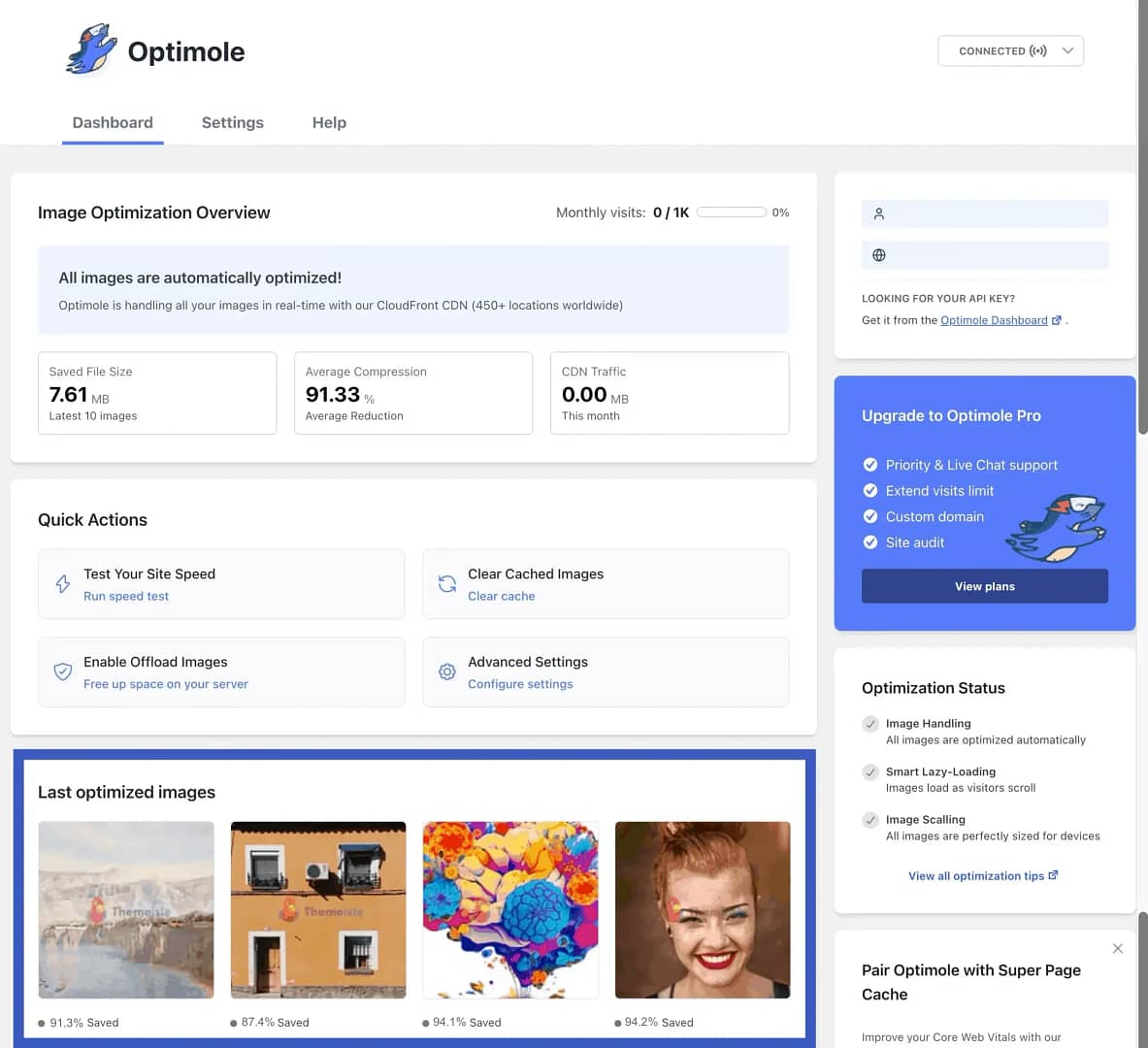
Task: Open the orange house facade thumbnail
Action: 317,909
